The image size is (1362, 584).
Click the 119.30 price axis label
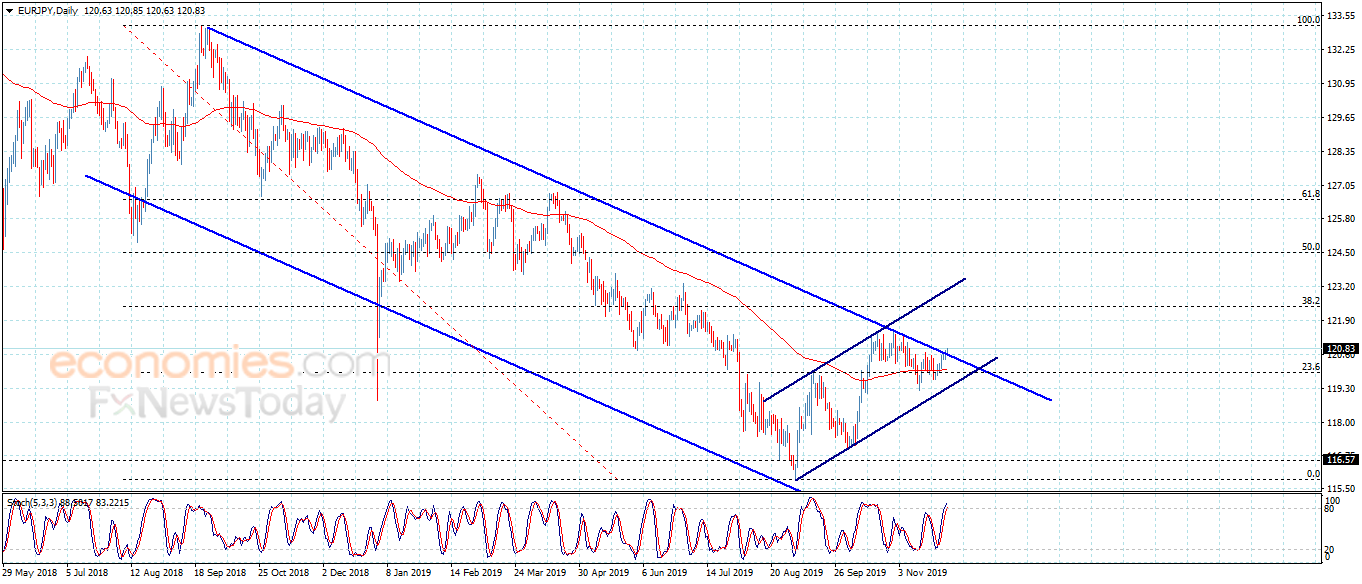tap(1341, 388)
